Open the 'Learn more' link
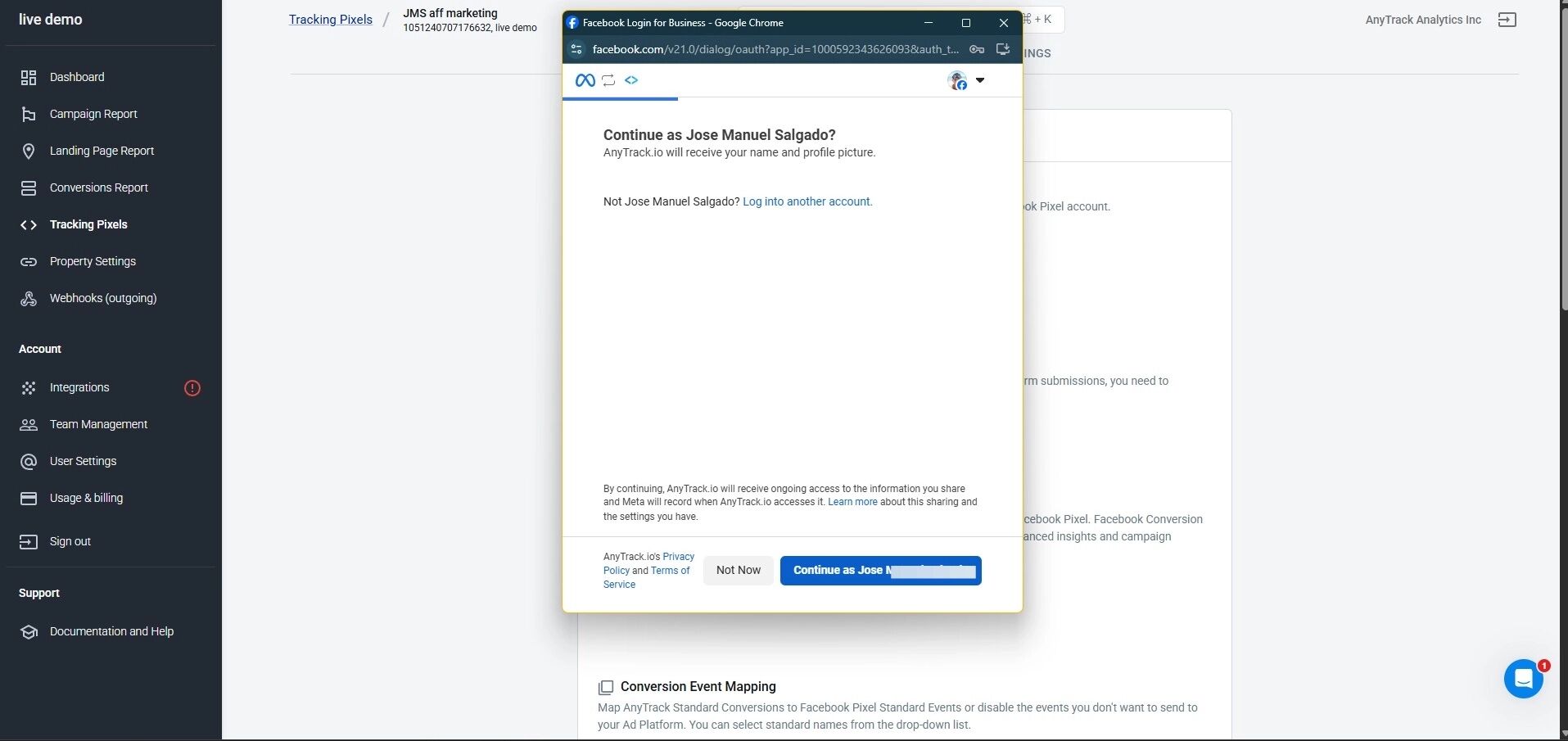This screenshot has width=1568, height=741. pos(852,502)
